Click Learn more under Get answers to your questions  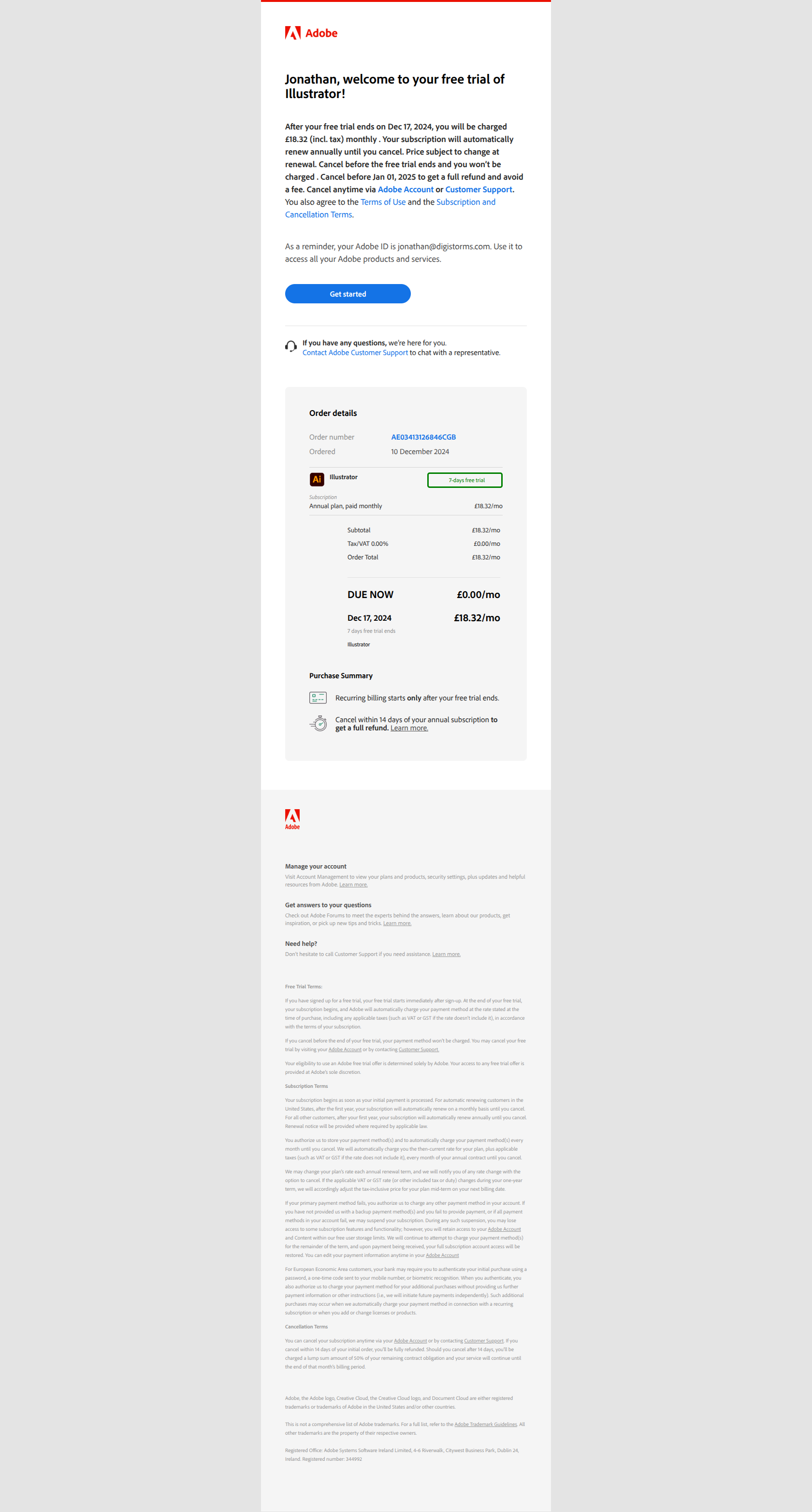tap(397, 923)
